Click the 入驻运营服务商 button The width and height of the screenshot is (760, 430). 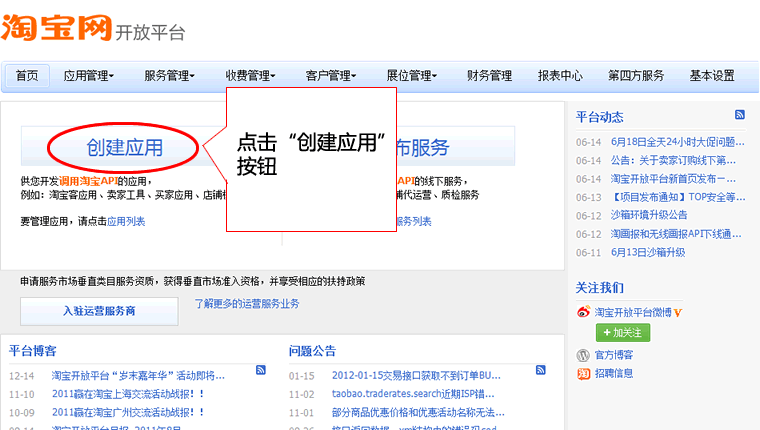coord(99,311)
